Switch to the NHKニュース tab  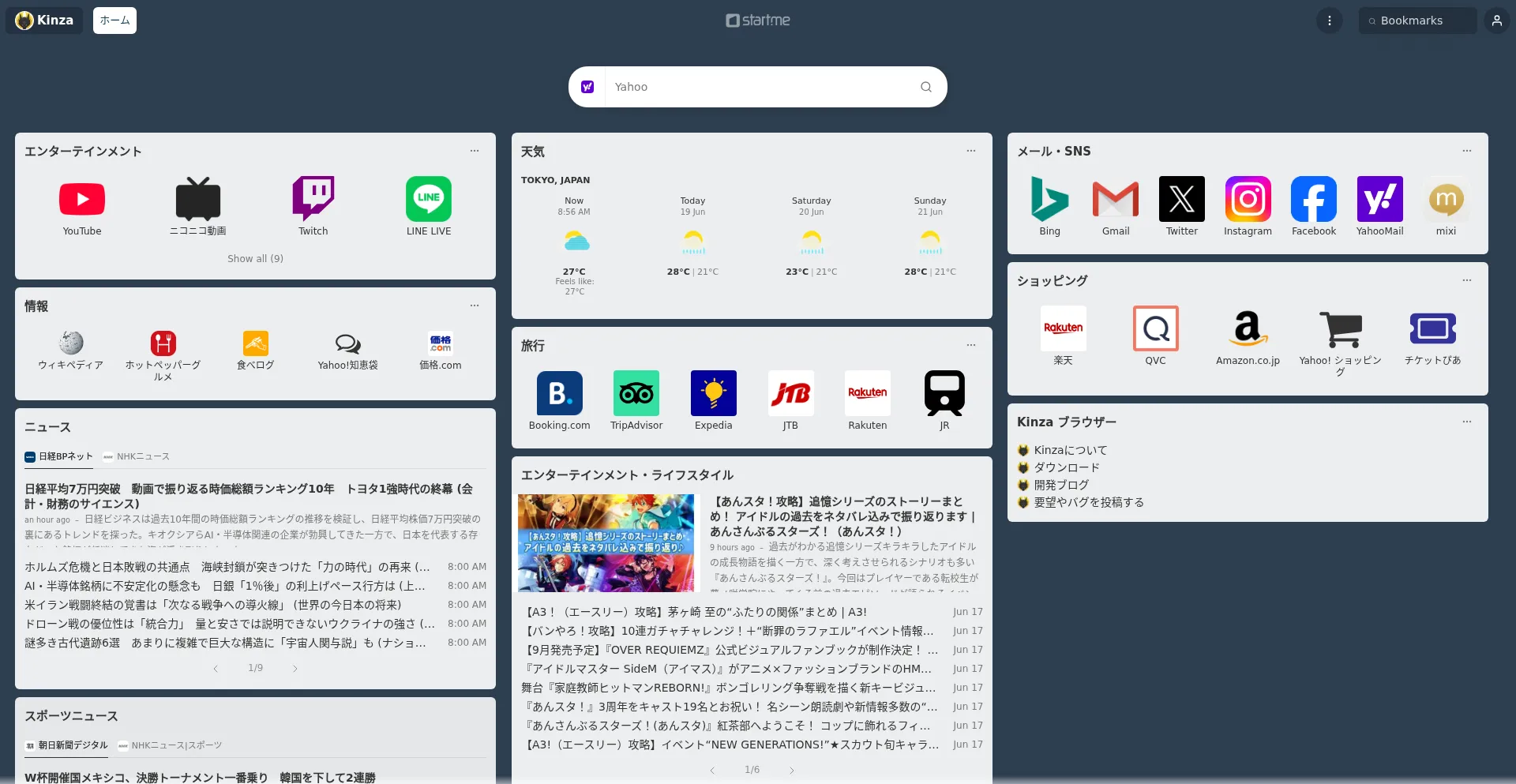137,456
